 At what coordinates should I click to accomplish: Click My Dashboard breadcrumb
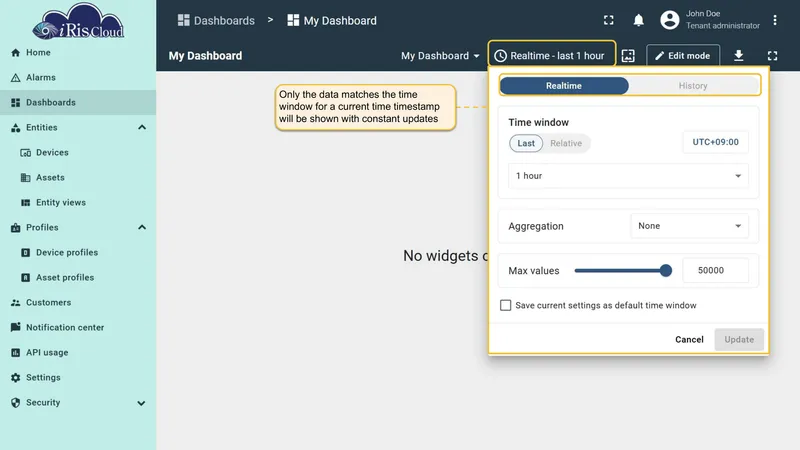[x=332, y=20]
